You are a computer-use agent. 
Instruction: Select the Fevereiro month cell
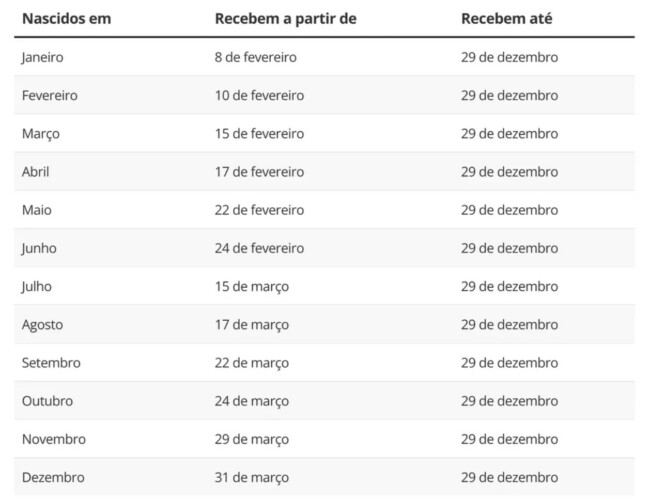tap(49, 96)
